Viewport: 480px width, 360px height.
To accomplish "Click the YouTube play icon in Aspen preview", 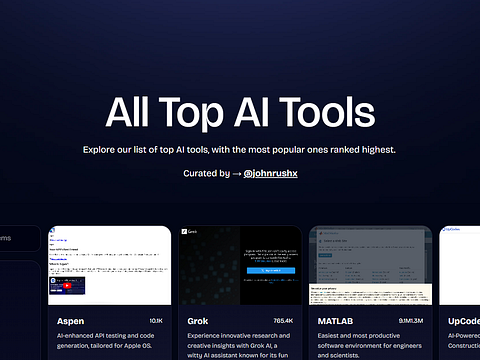I will [67, 286].
